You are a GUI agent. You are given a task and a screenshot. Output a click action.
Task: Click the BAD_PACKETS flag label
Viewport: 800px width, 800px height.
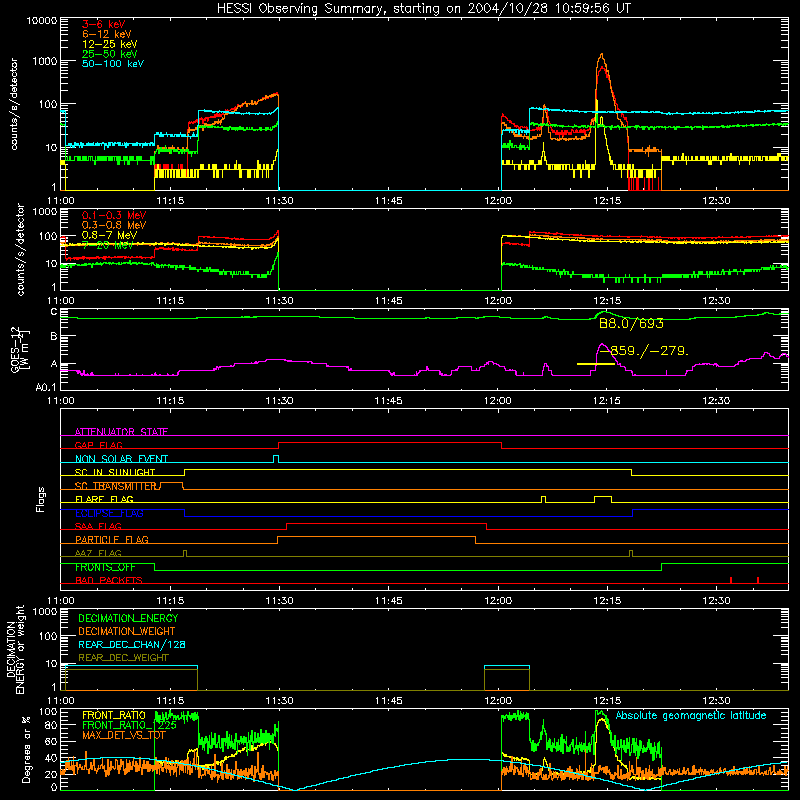(109, 580)
